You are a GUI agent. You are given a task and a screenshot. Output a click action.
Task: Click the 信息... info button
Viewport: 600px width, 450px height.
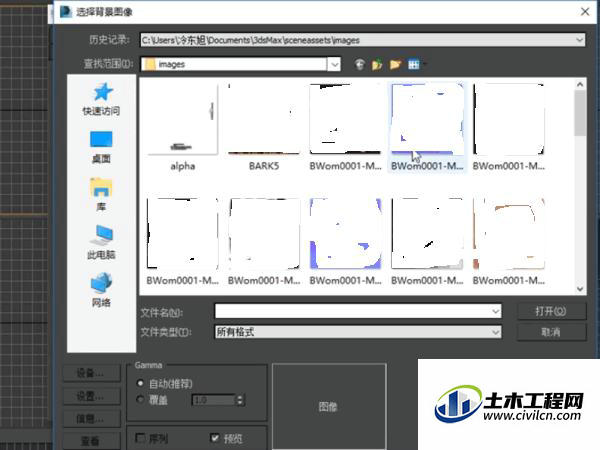point(91,419)
